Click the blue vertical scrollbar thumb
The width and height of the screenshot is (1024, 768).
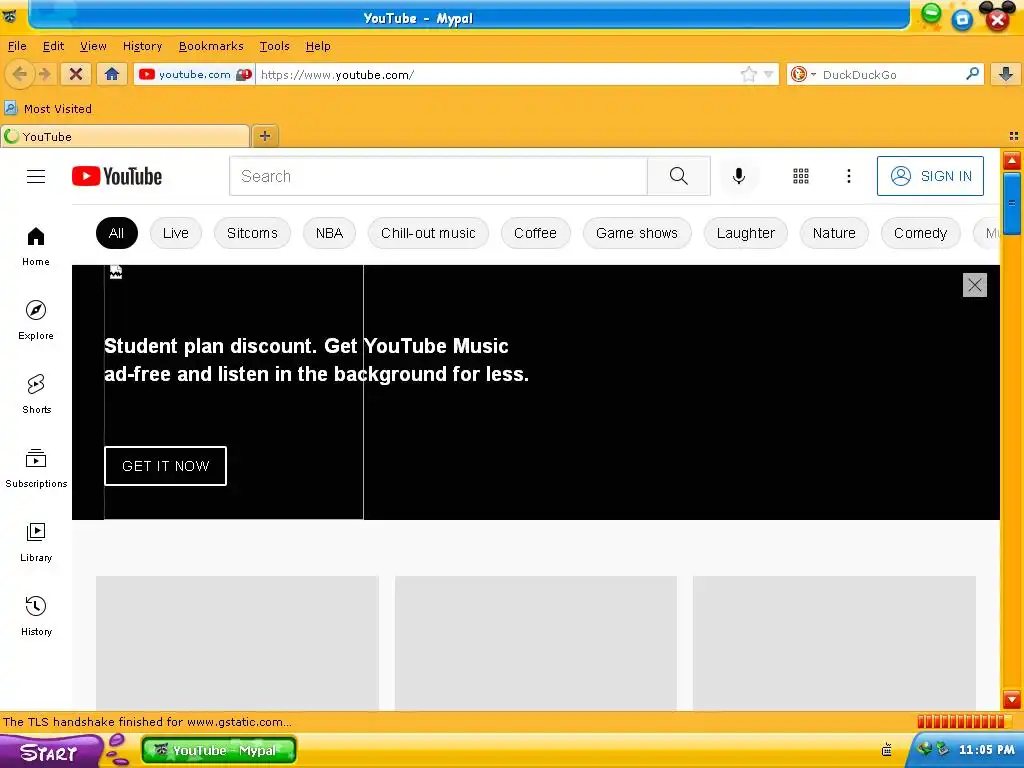[x=1012, y=203]
